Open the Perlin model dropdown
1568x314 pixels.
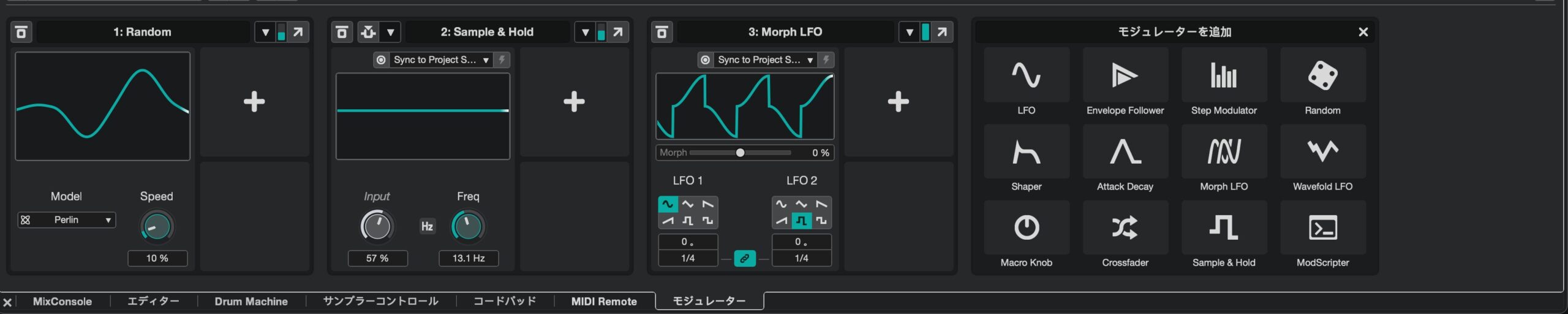[67, 220]
